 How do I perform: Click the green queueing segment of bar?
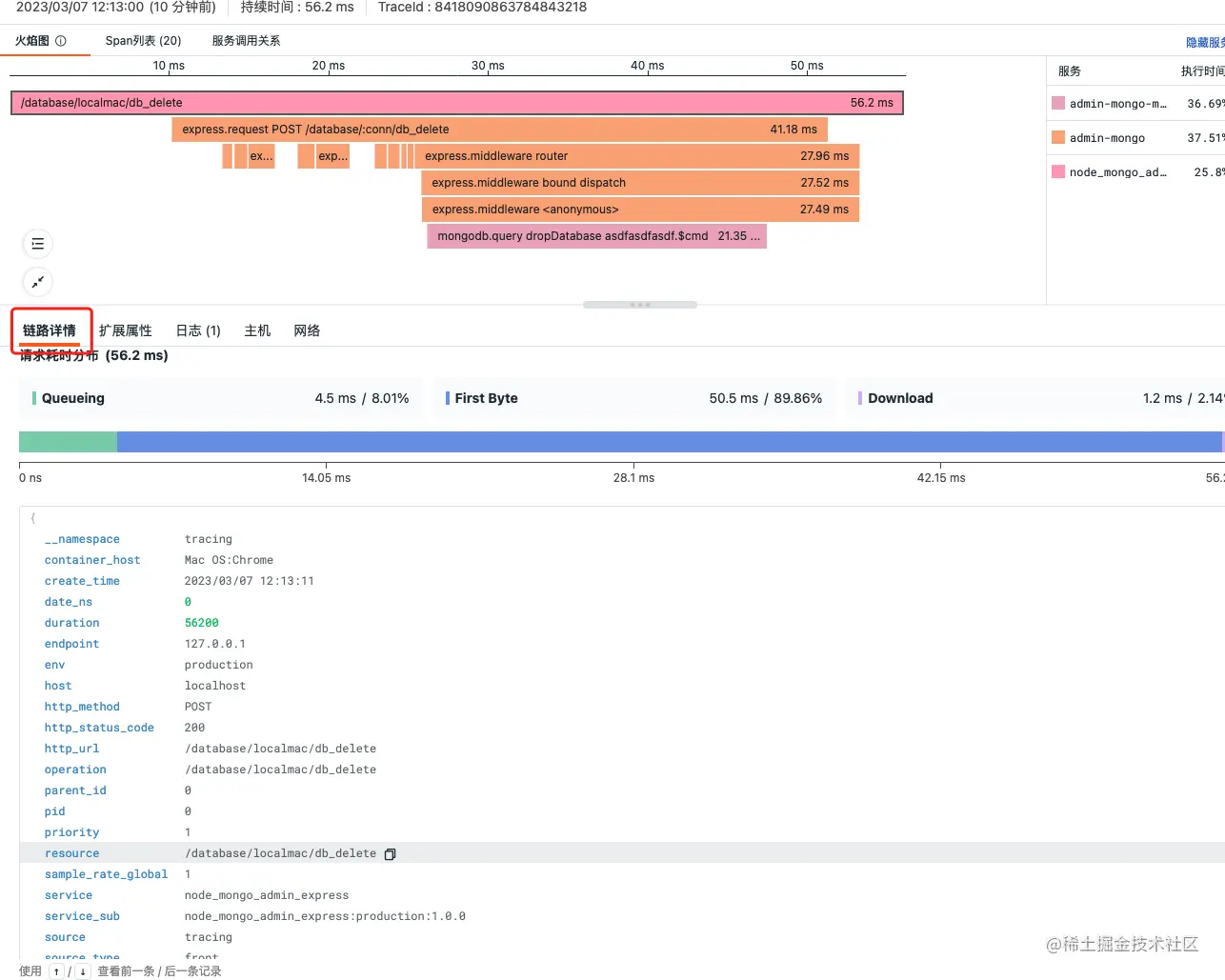[x=68, y=442]
